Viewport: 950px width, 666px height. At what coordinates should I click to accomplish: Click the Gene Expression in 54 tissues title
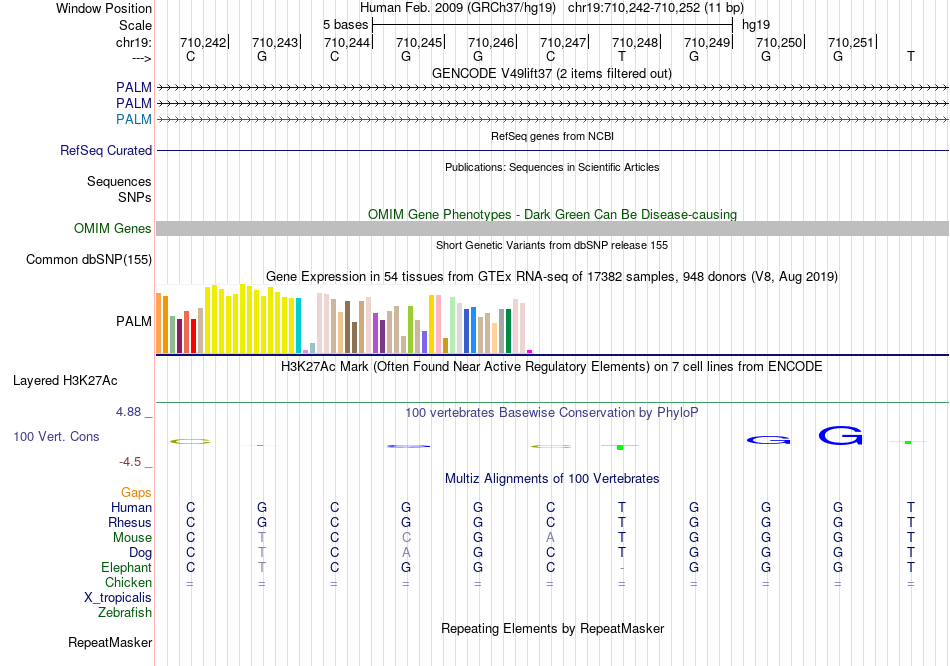(552, 276)
